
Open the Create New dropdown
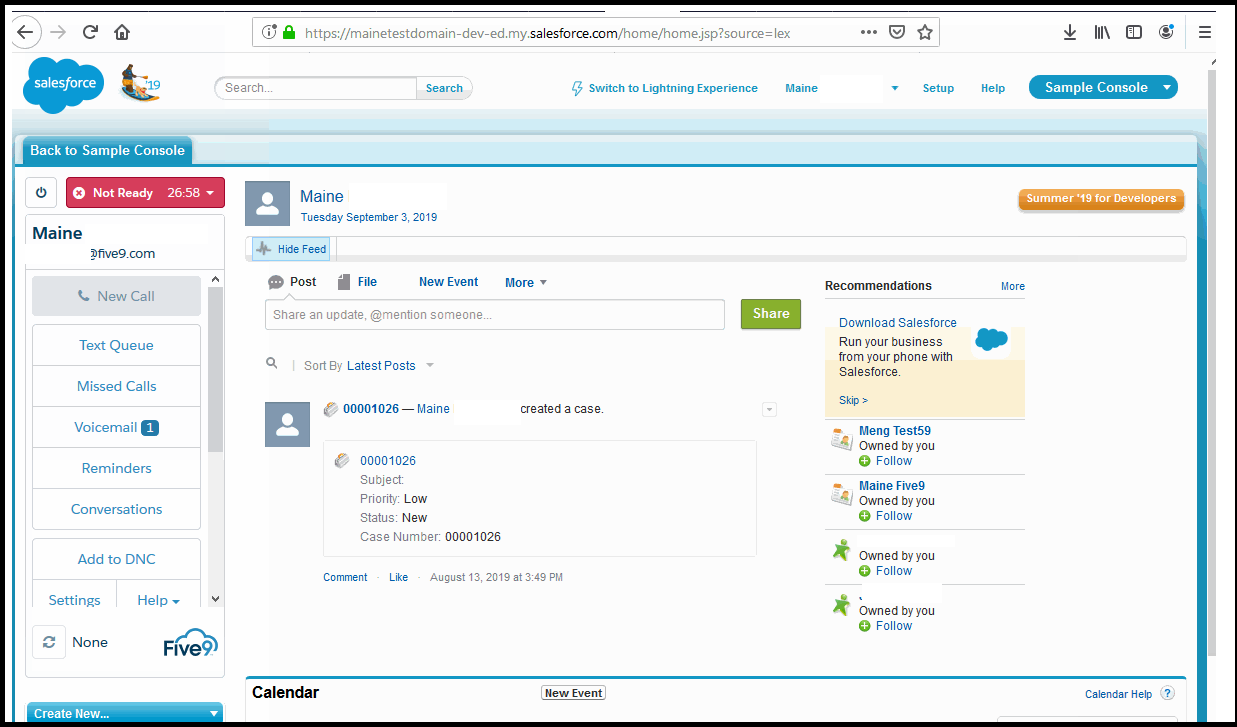[x=124, y=713]
